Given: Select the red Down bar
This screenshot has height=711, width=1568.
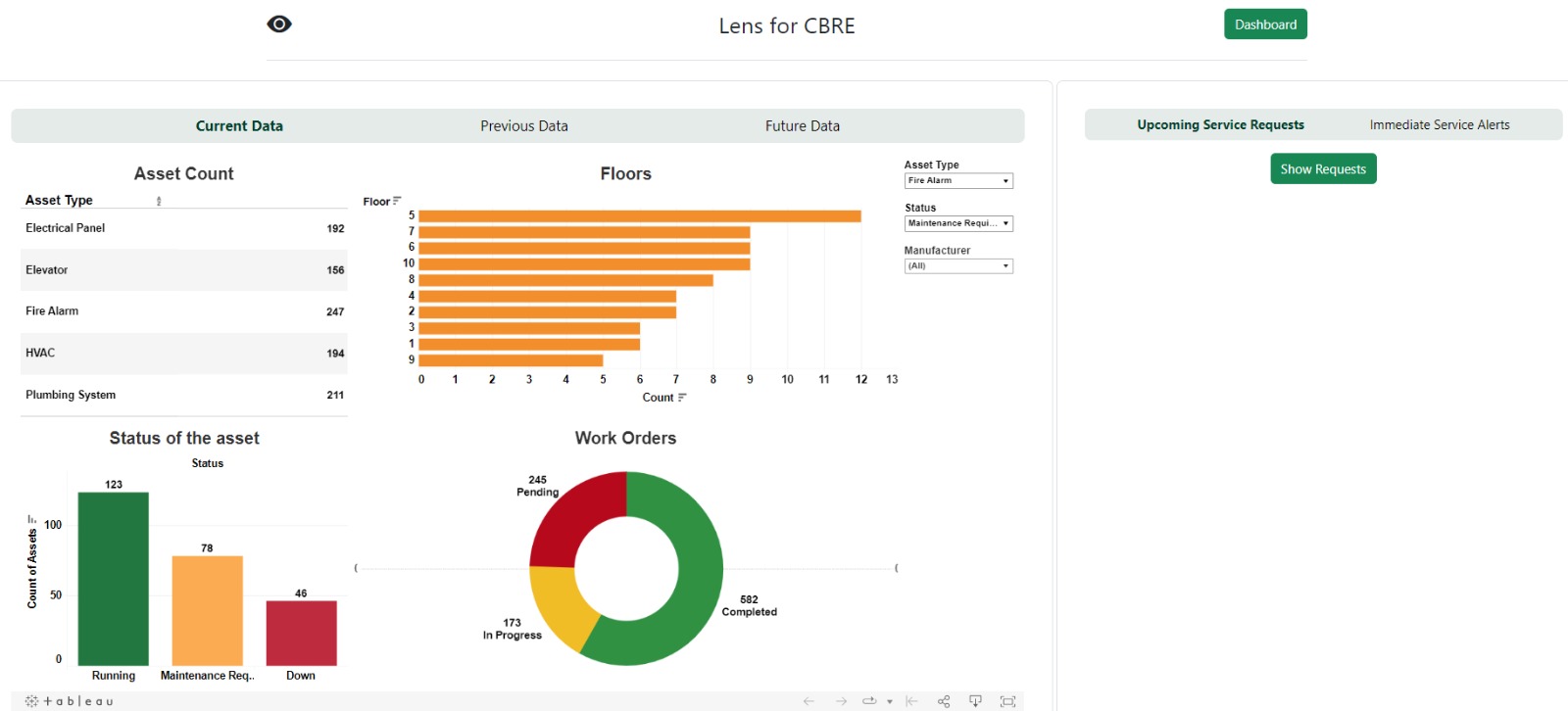Looking at the screenshot, I should click(302, 634).
